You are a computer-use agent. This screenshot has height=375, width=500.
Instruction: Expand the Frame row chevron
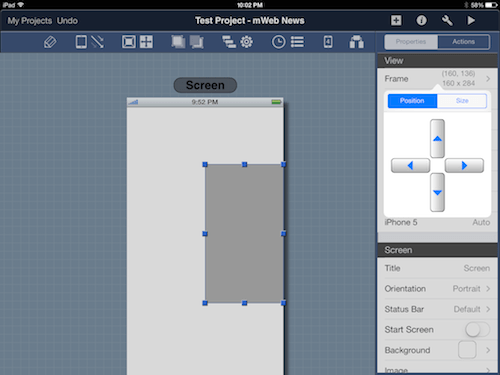tap(488, 79)
